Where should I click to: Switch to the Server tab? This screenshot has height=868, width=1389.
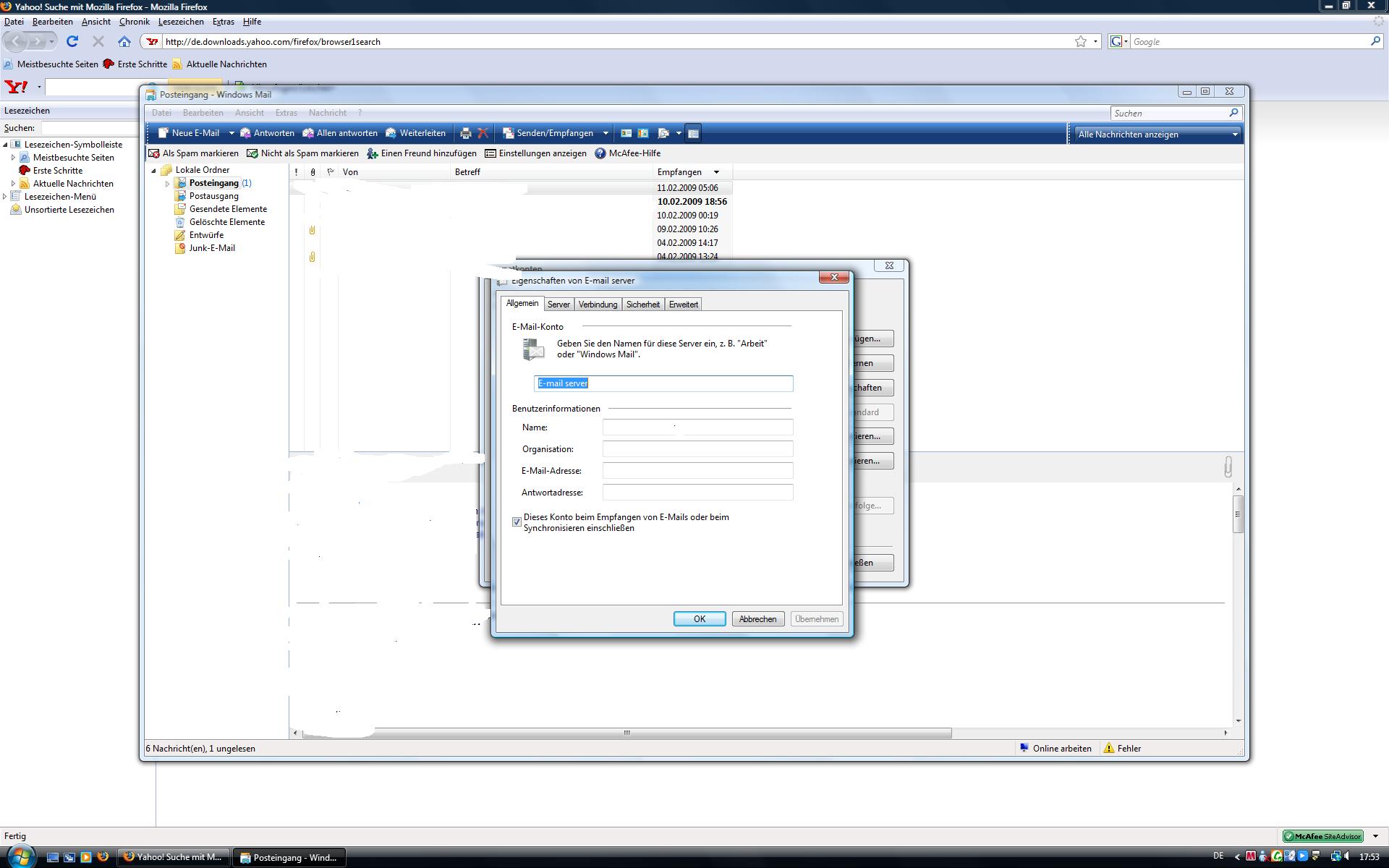(558, 305)
